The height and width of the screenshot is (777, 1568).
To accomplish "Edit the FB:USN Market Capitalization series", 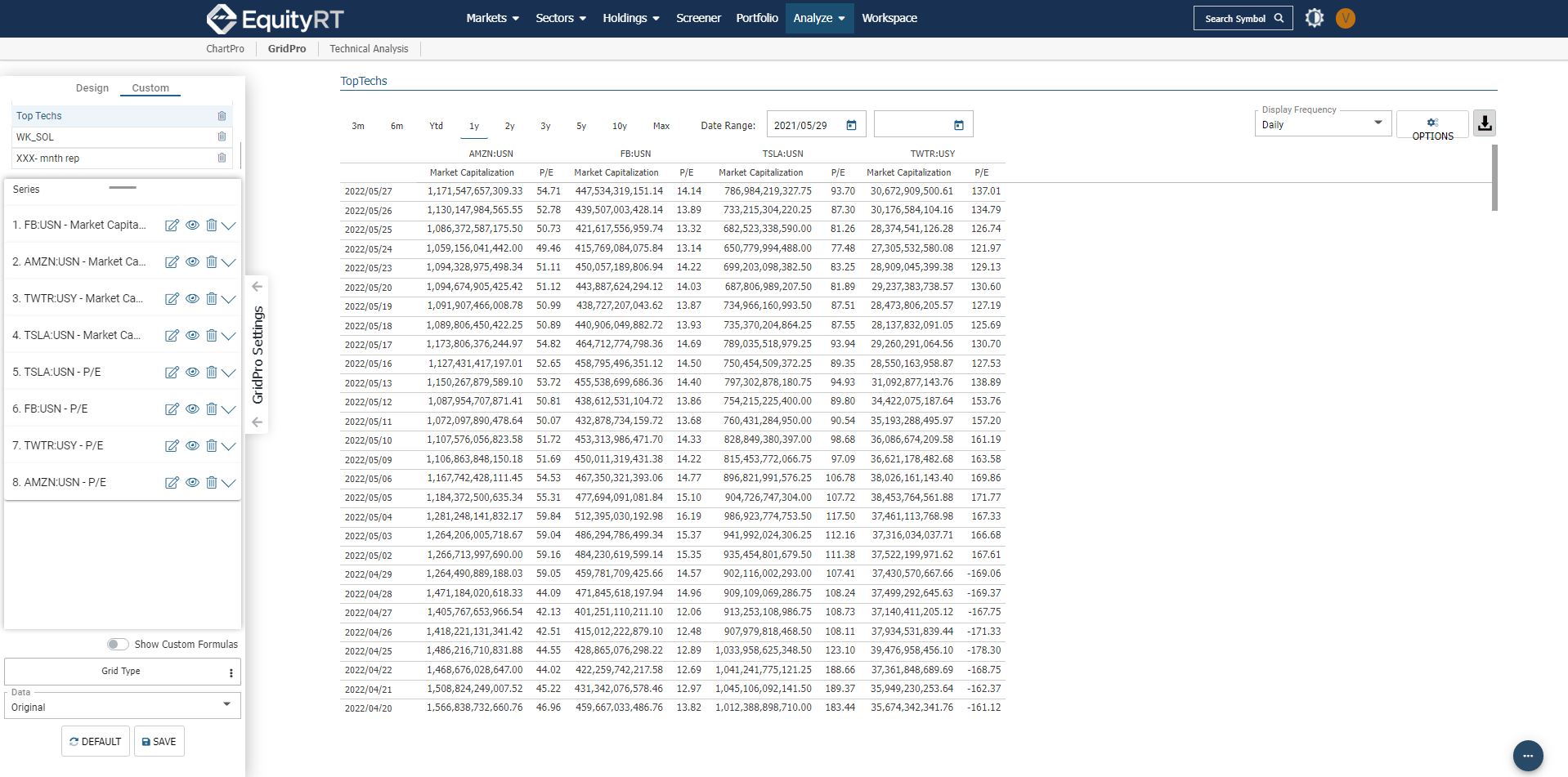I will pyautogui.click(x=172, y=226).
